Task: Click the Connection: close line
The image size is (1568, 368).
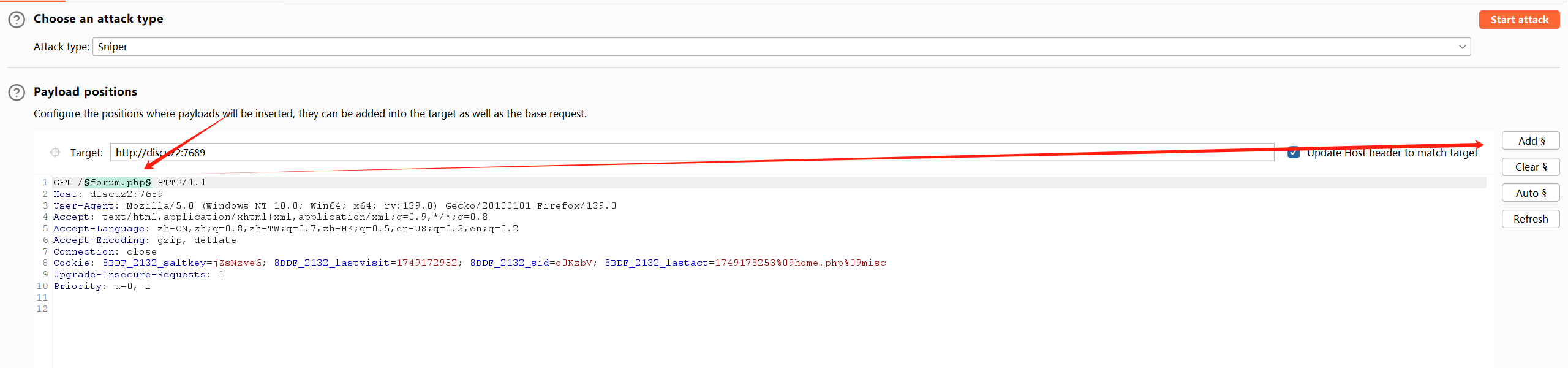Action: [x=105, y=252]
